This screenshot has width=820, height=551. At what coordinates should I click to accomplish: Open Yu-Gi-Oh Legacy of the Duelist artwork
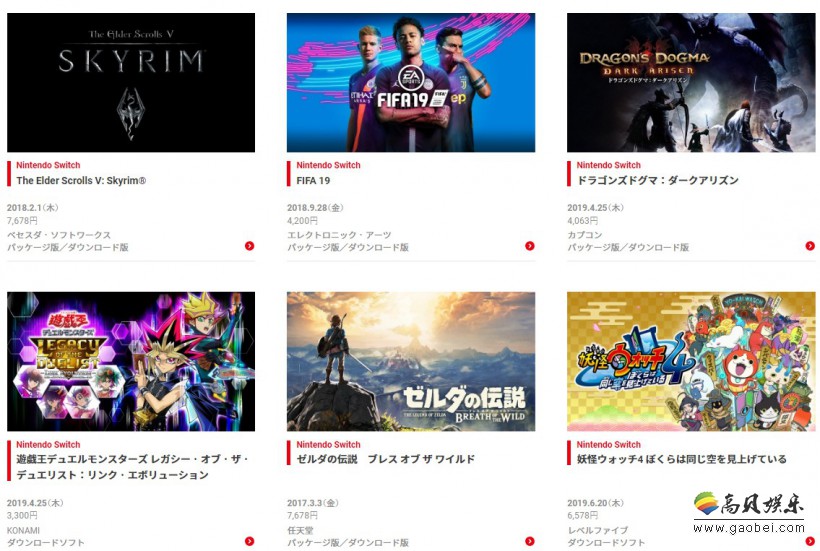coord(131,361)
